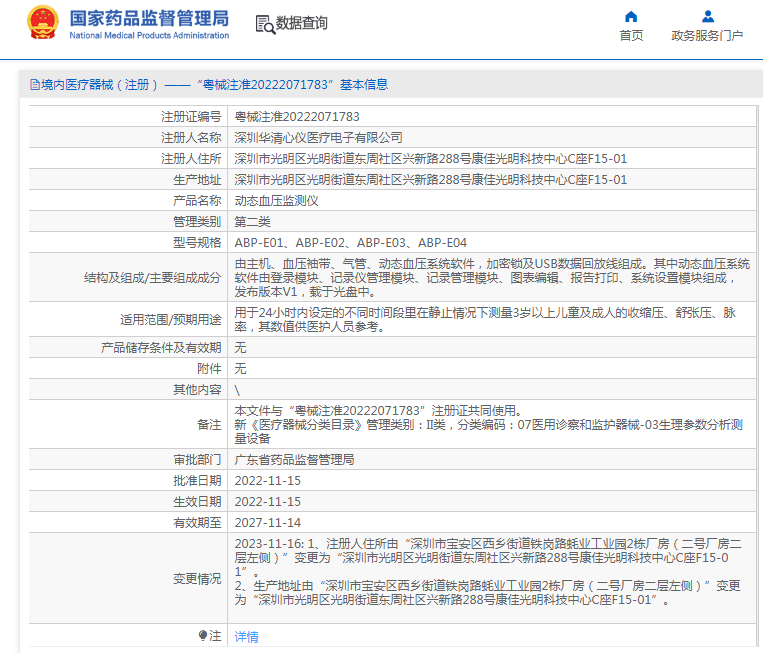763x653 pixels.
Task: Select the 注册人住所 label
Action: [191, 159]
